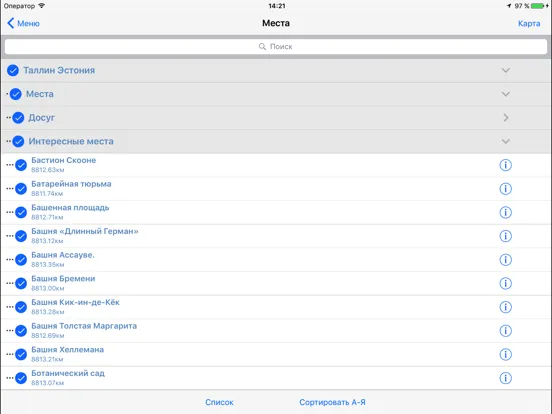Open the Карта view
The width and height of the screenshot is (552, 414).
[x=529, y=23]
